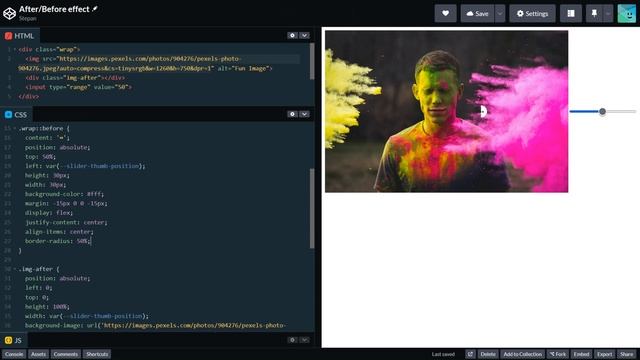Fork this pen
Image resolution: width=640 pixels, height=360 pixels.
click(558, 354)
